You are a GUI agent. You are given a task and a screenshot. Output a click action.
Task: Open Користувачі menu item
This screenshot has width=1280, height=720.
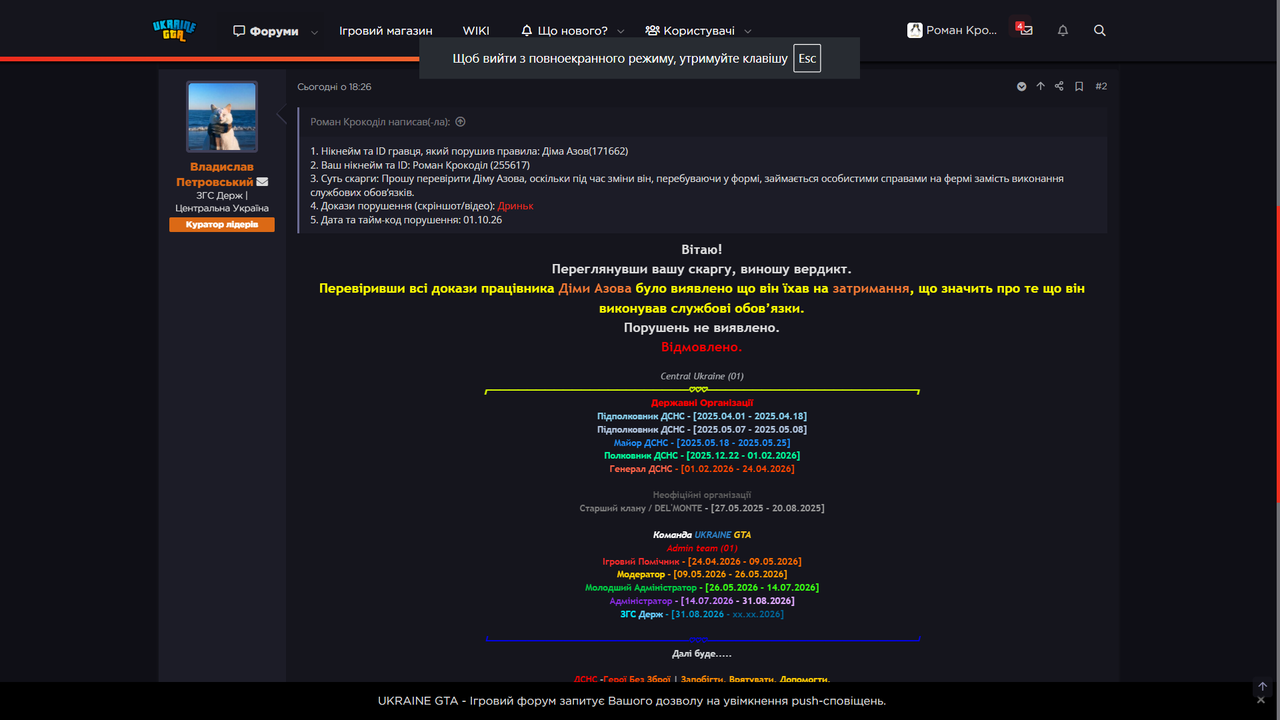(690, 31)
